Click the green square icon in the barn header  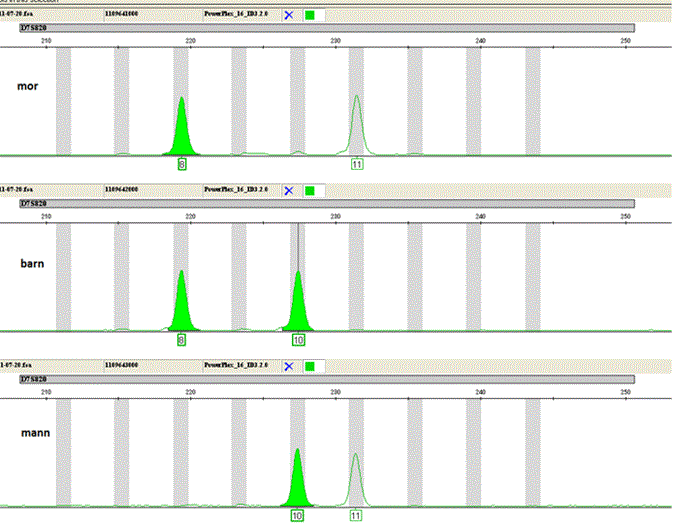(310, 190)
